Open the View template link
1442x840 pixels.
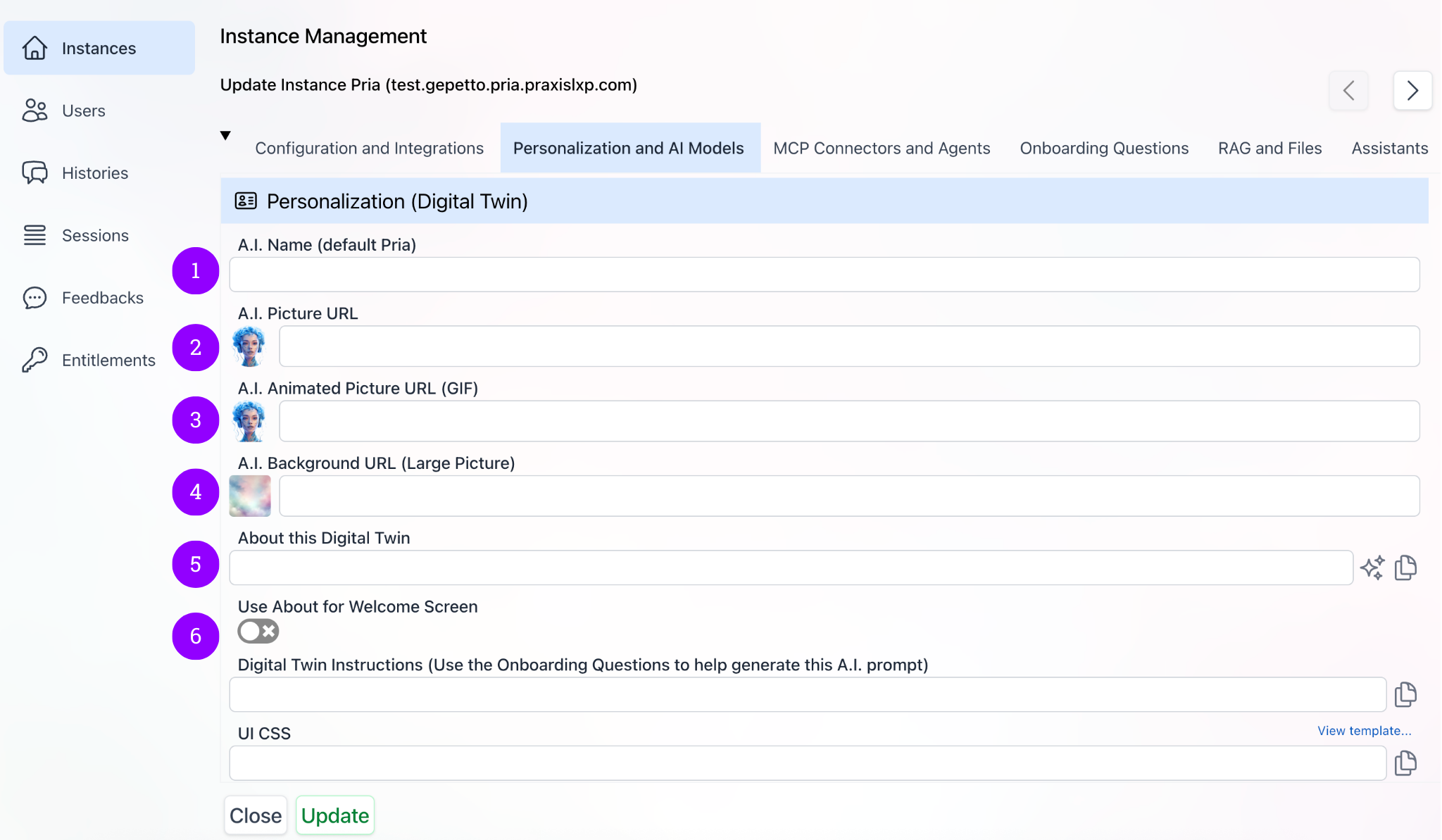coord(1363,730)
